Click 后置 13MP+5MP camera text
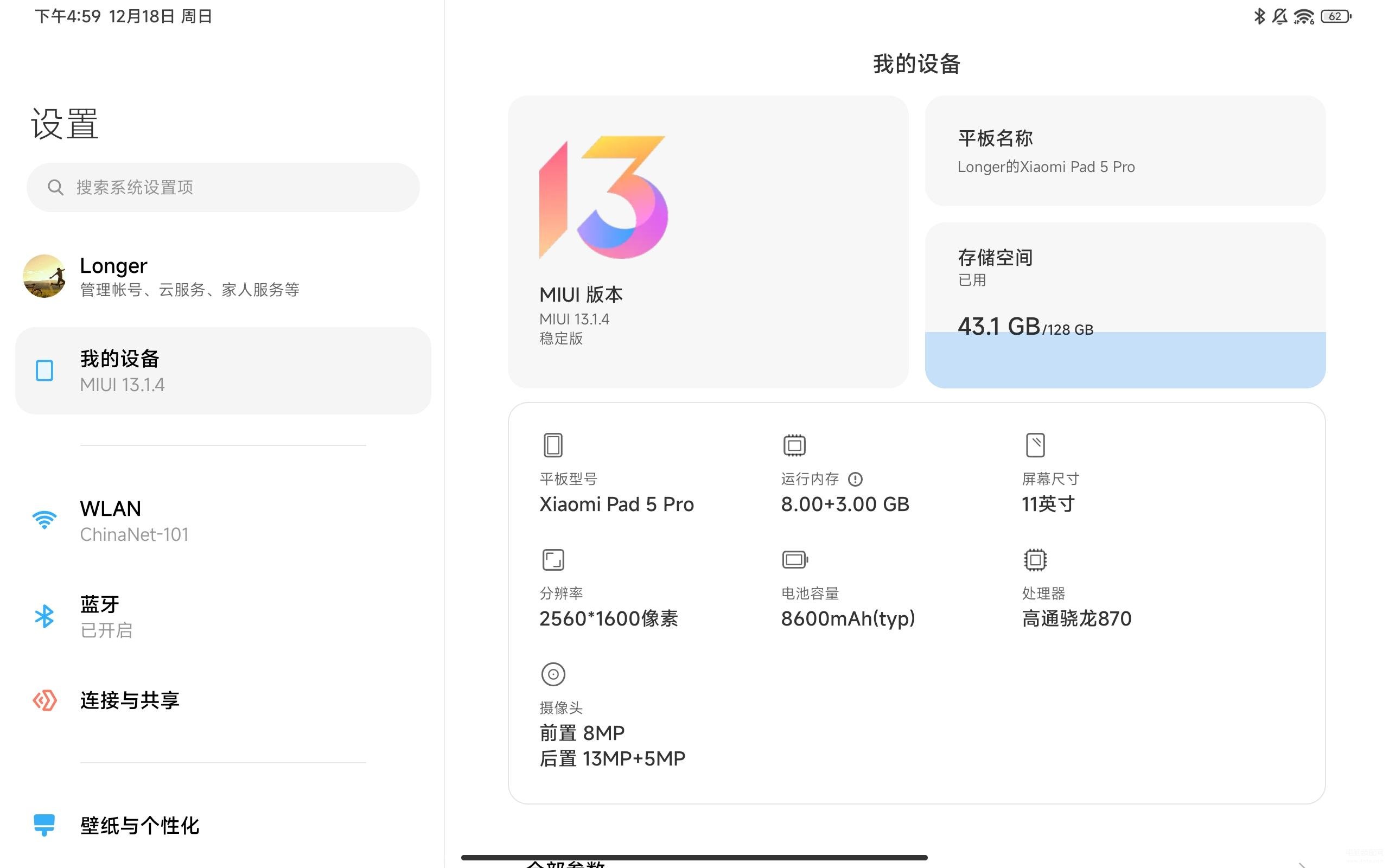Image resolution: width=1389 pixels, height=868 pixels. click(613, 758)
